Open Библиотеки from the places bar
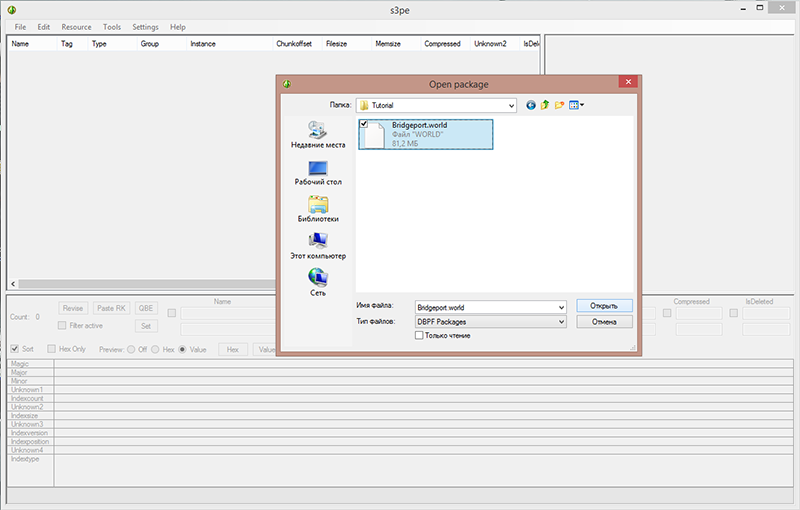The image size is (800, 510). click(x=318, y=208)
